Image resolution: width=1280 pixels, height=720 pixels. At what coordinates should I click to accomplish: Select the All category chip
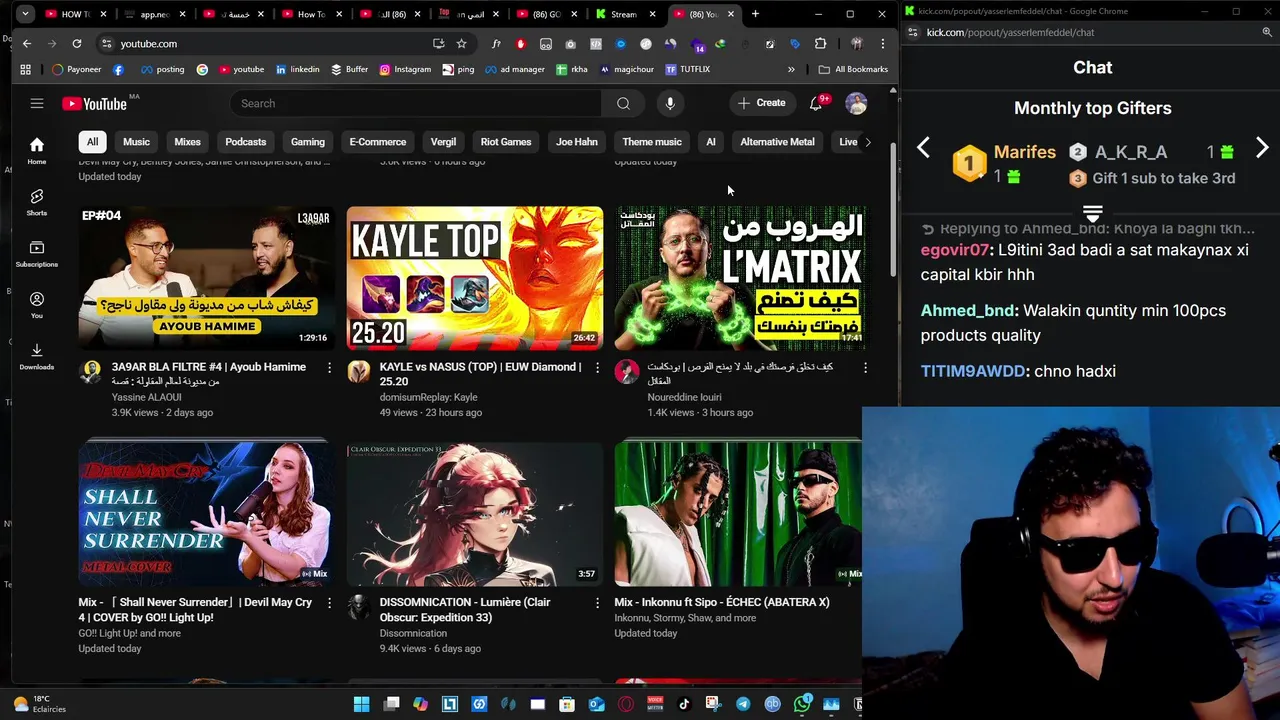92,142
